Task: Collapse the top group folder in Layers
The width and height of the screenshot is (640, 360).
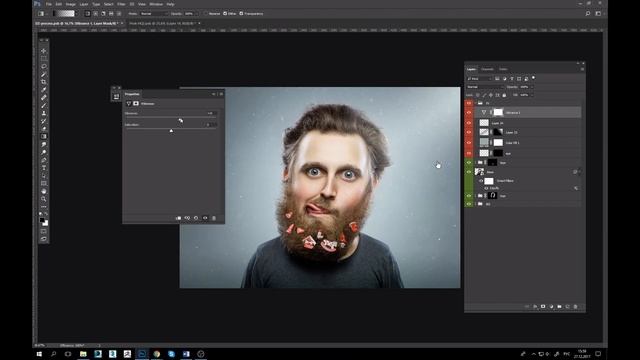Action: [476, 103]
